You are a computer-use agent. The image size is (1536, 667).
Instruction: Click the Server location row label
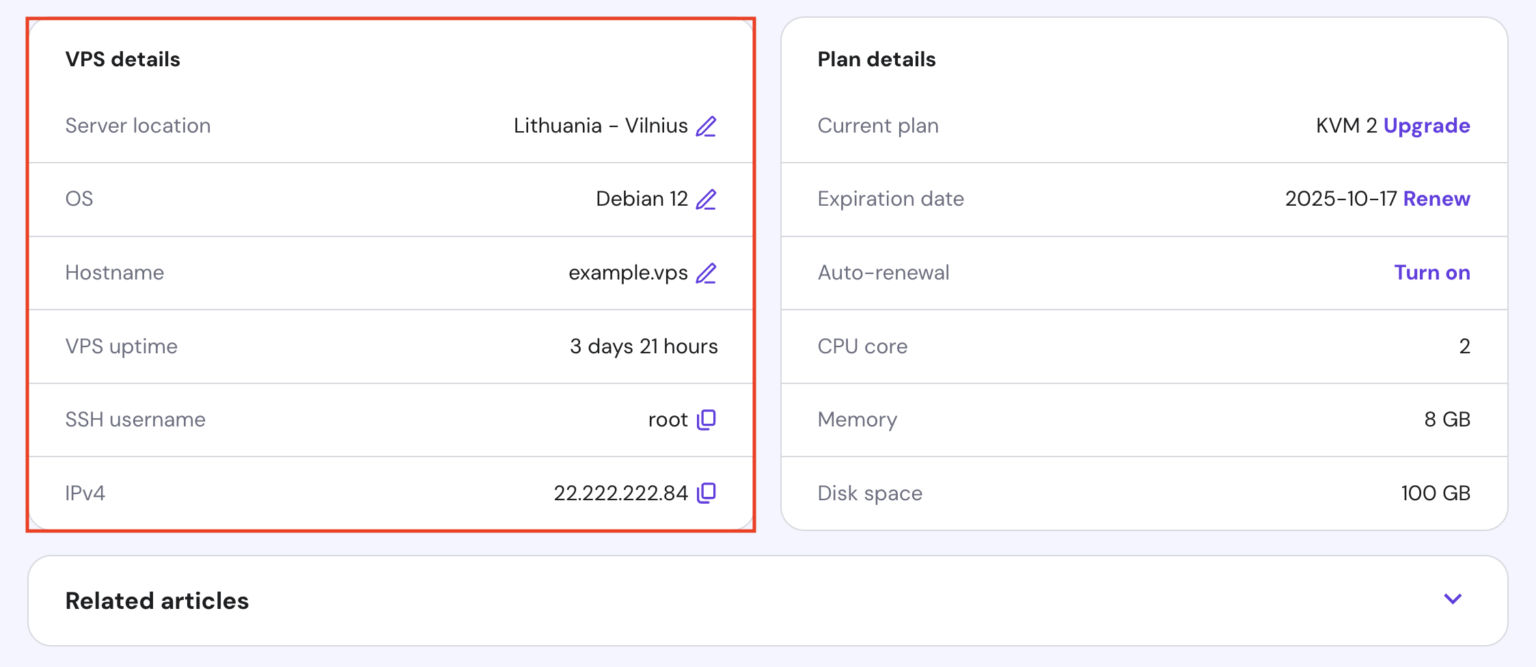click(138, 126)
